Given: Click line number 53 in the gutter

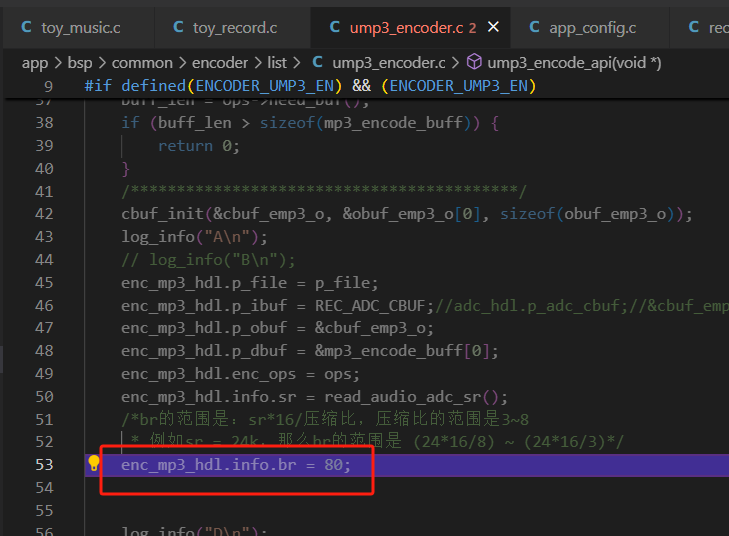Looking at the screenshot, I should [44, 464].
